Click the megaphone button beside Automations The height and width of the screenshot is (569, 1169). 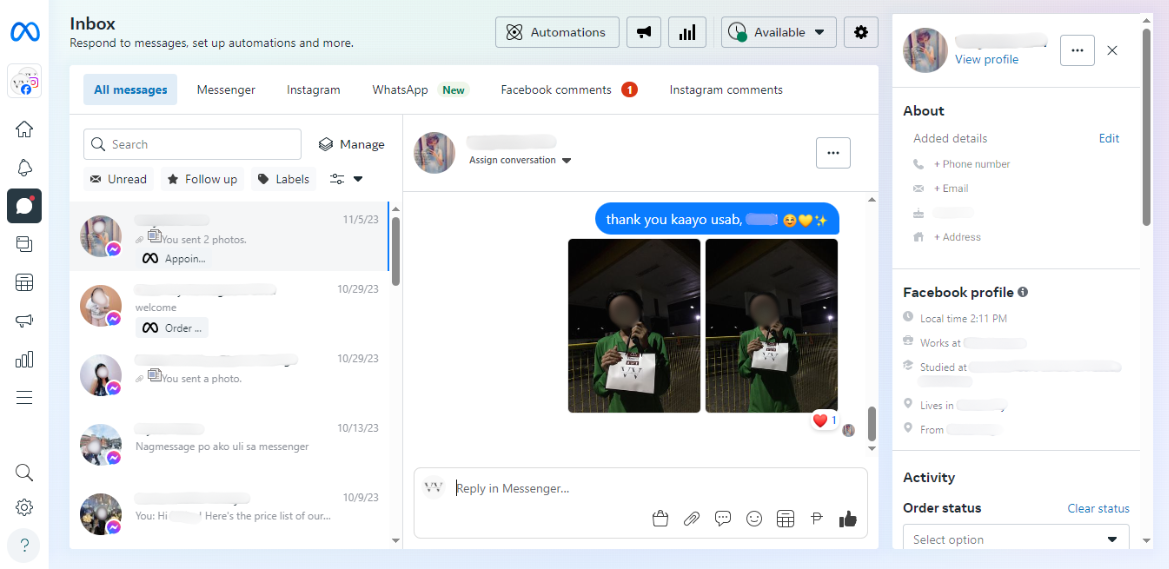coord(643,32)
